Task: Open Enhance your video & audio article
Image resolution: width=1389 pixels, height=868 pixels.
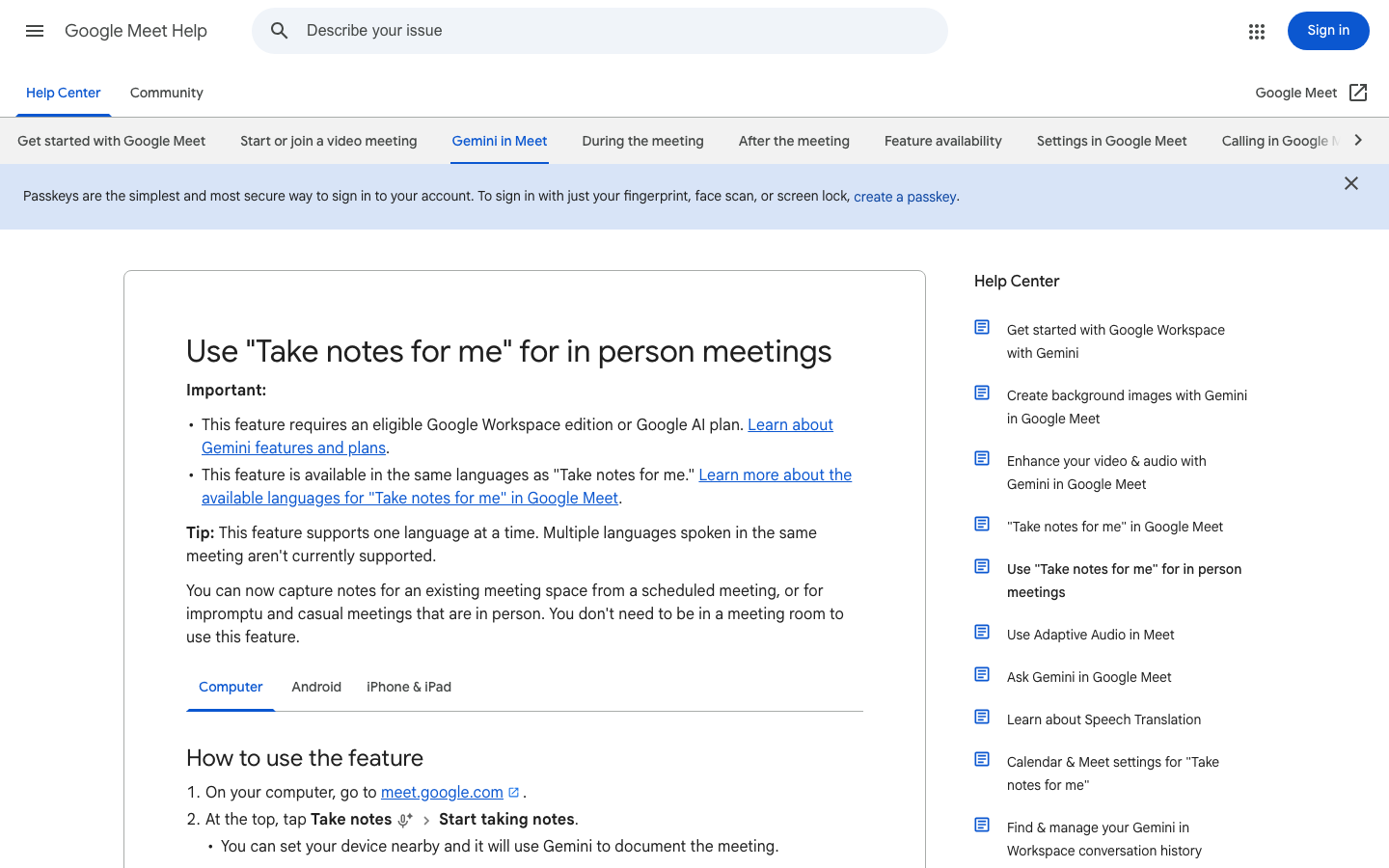Action: (x=1106, y=473)
